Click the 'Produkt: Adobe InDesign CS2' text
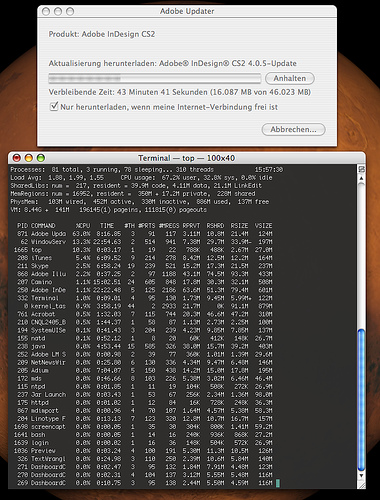The width and height of the screenshot is (380, 500). click(102, 34)
